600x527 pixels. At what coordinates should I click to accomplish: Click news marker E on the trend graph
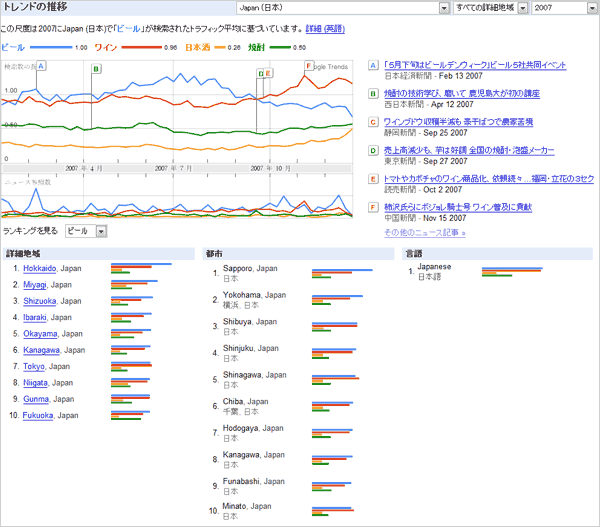[x=268, y=73]
